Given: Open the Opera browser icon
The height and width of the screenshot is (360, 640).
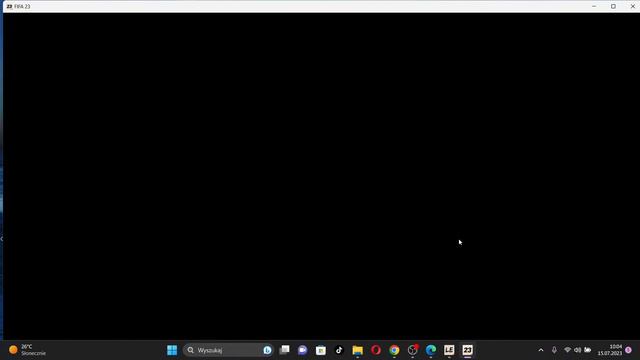Looking at the screenshot, I should click(x=376, y=350).
